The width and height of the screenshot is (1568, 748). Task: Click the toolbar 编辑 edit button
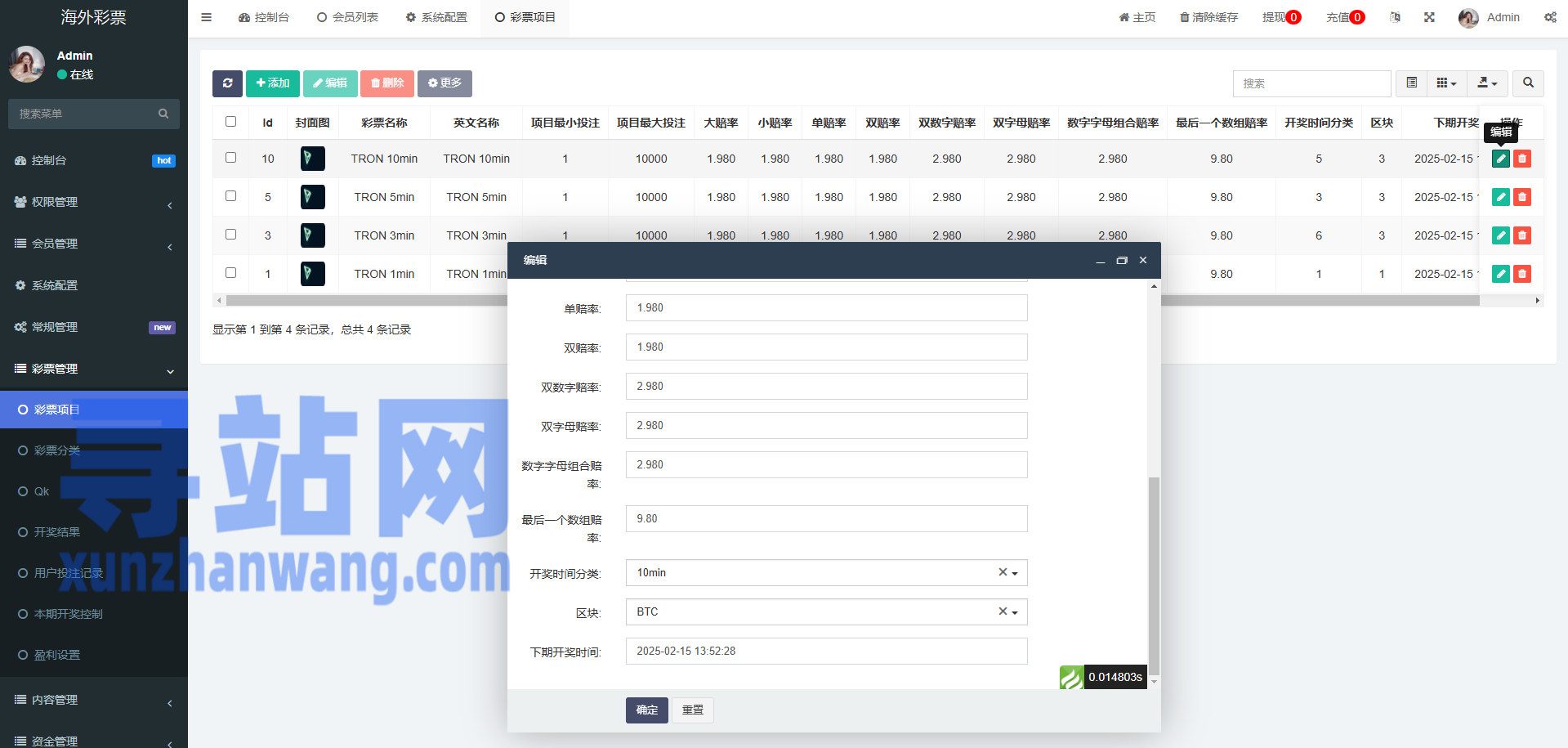(330, 83)
